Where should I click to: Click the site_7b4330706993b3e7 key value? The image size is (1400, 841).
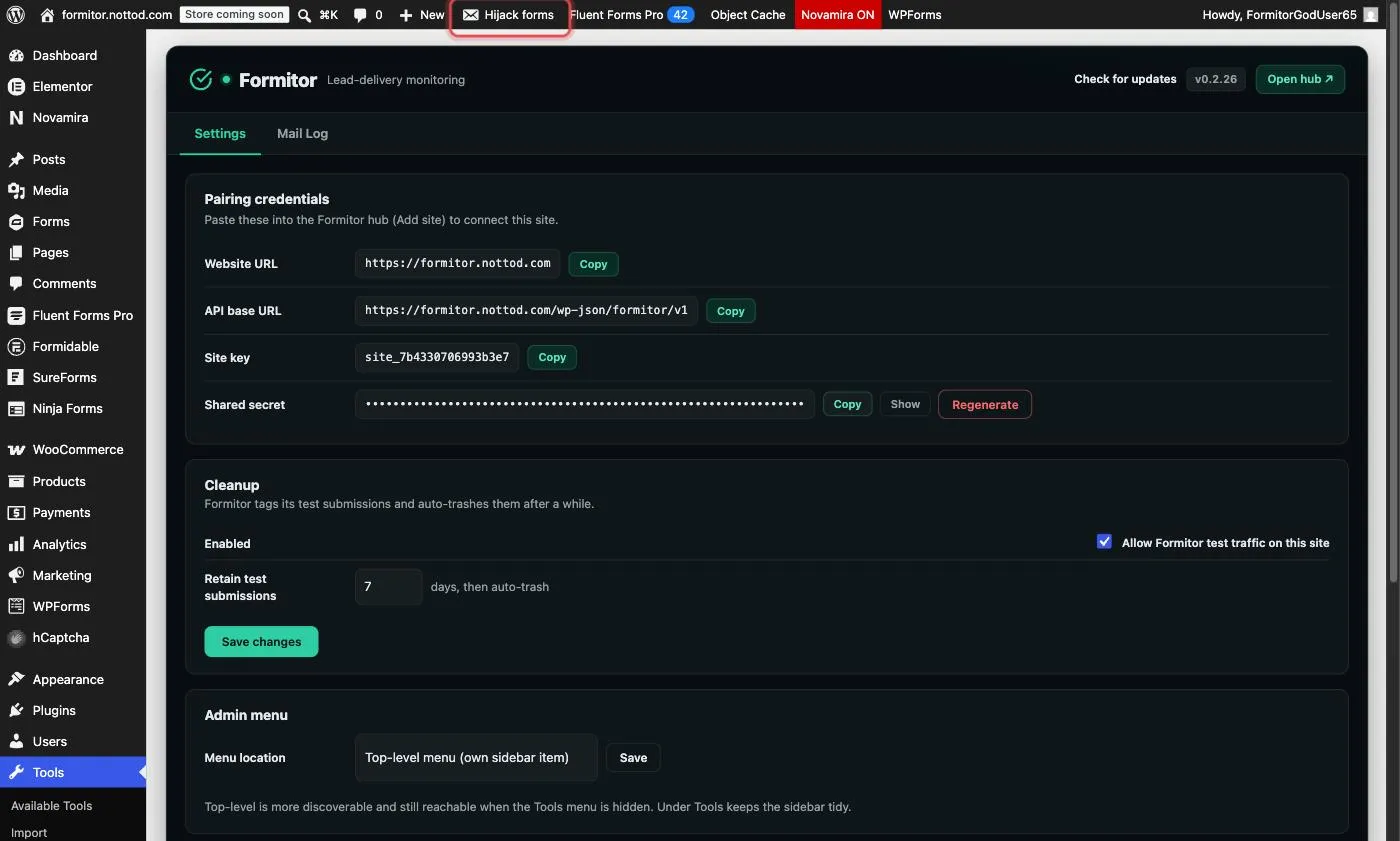pyautogui.click(x=437, y=357)
